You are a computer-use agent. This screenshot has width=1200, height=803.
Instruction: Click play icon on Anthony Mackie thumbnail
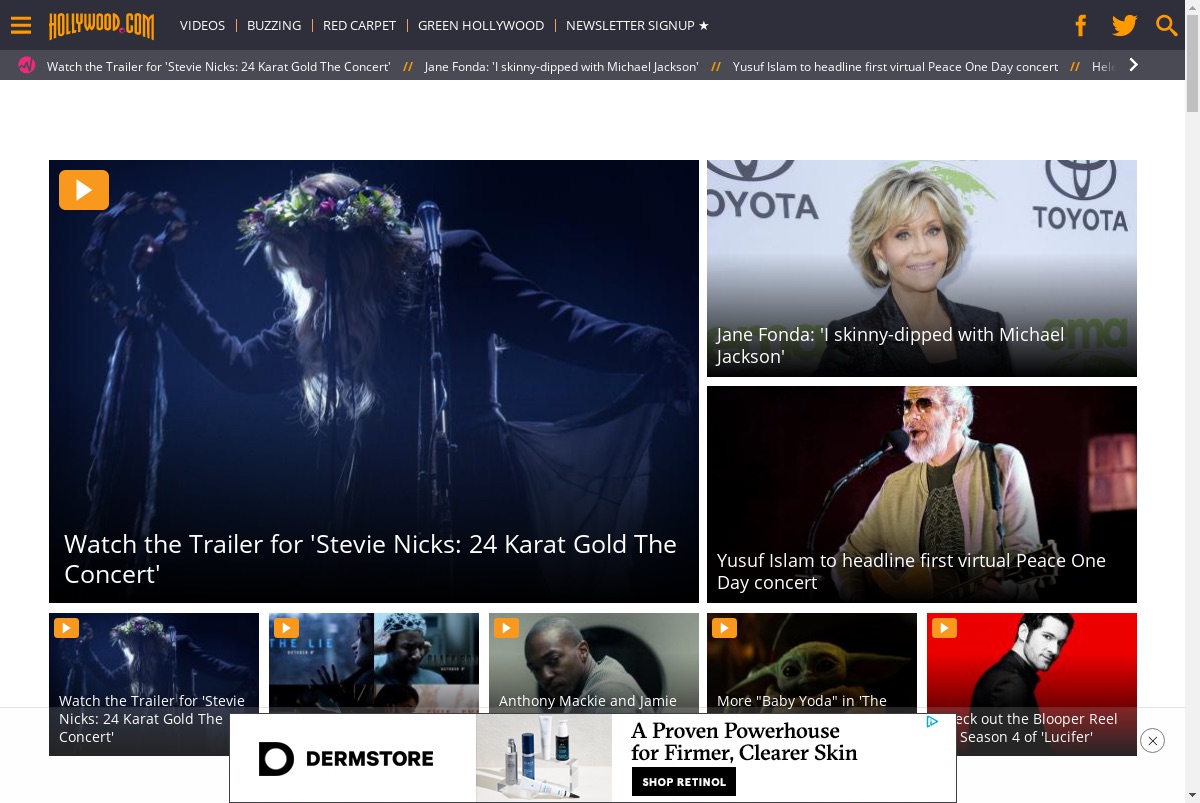(x=506, y=628)
